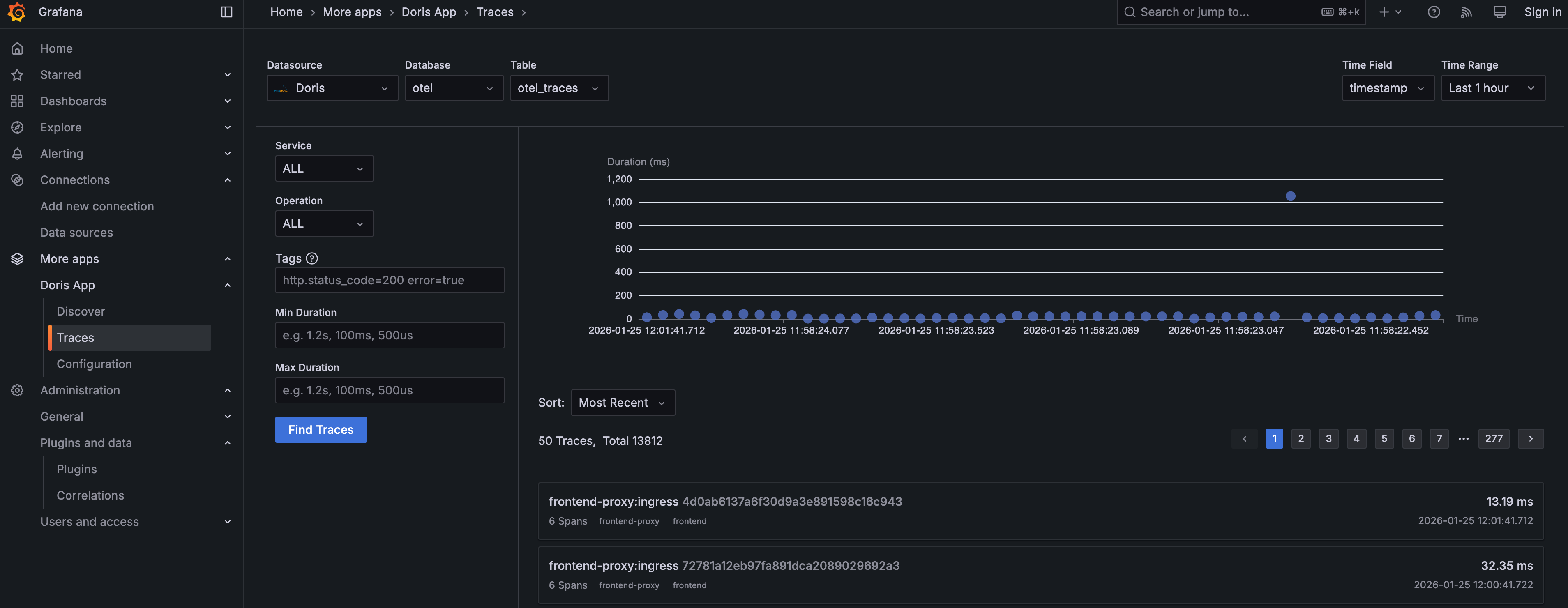Screen dimensions: 1568x608
Task: Go to page 2 of traces
Action: pos(1301,439)
